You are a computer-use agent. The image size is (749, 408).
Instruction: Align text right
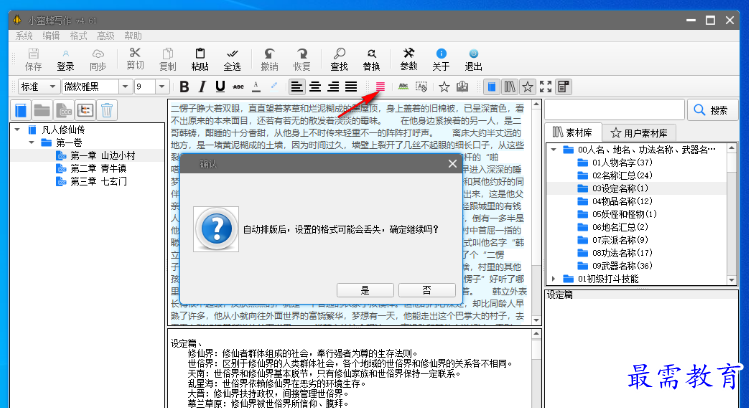coord(333,86)
